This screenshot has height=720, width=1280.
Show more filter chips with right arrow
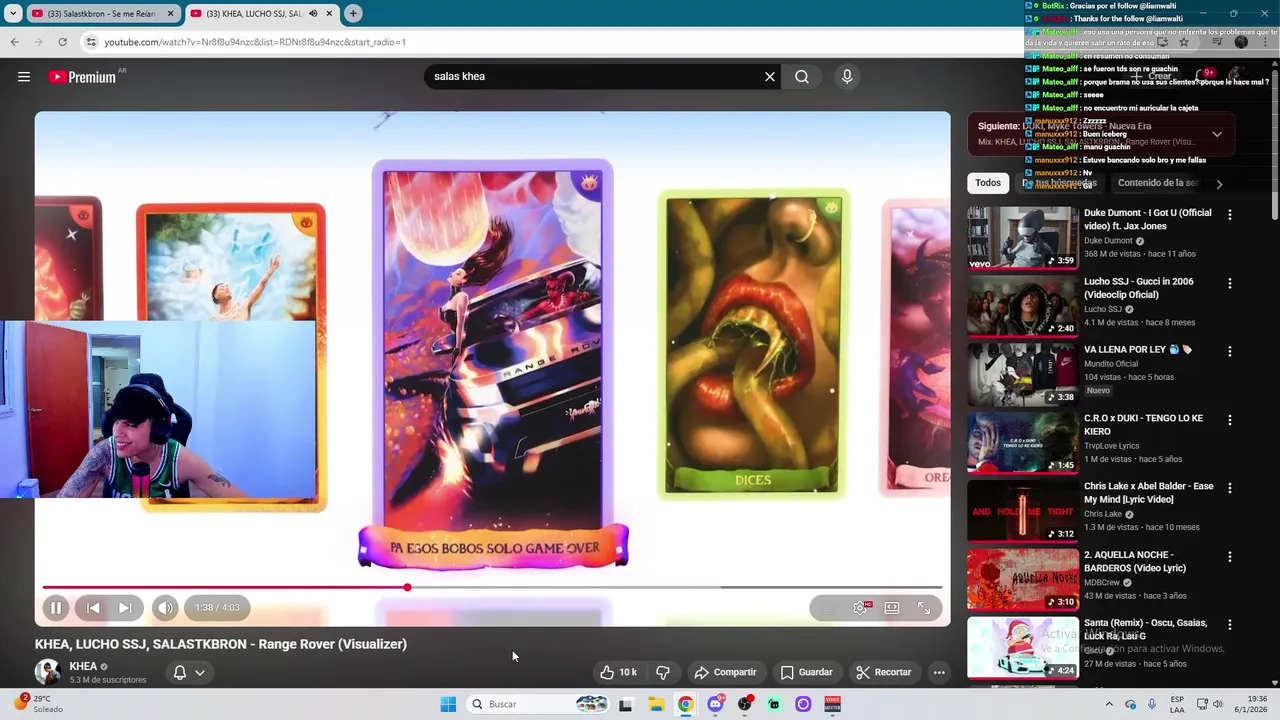[1219, 183]
